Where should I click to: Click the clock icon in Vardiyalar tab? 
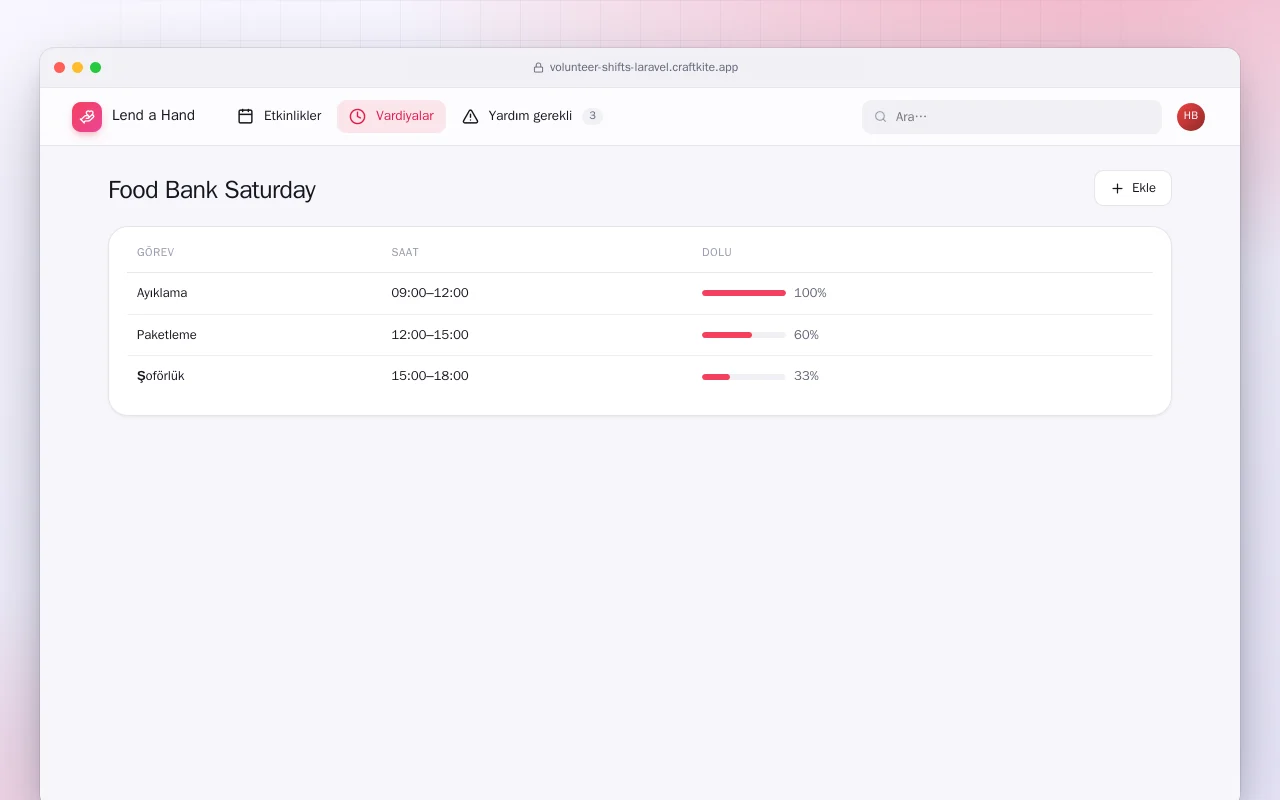[357, 116]
